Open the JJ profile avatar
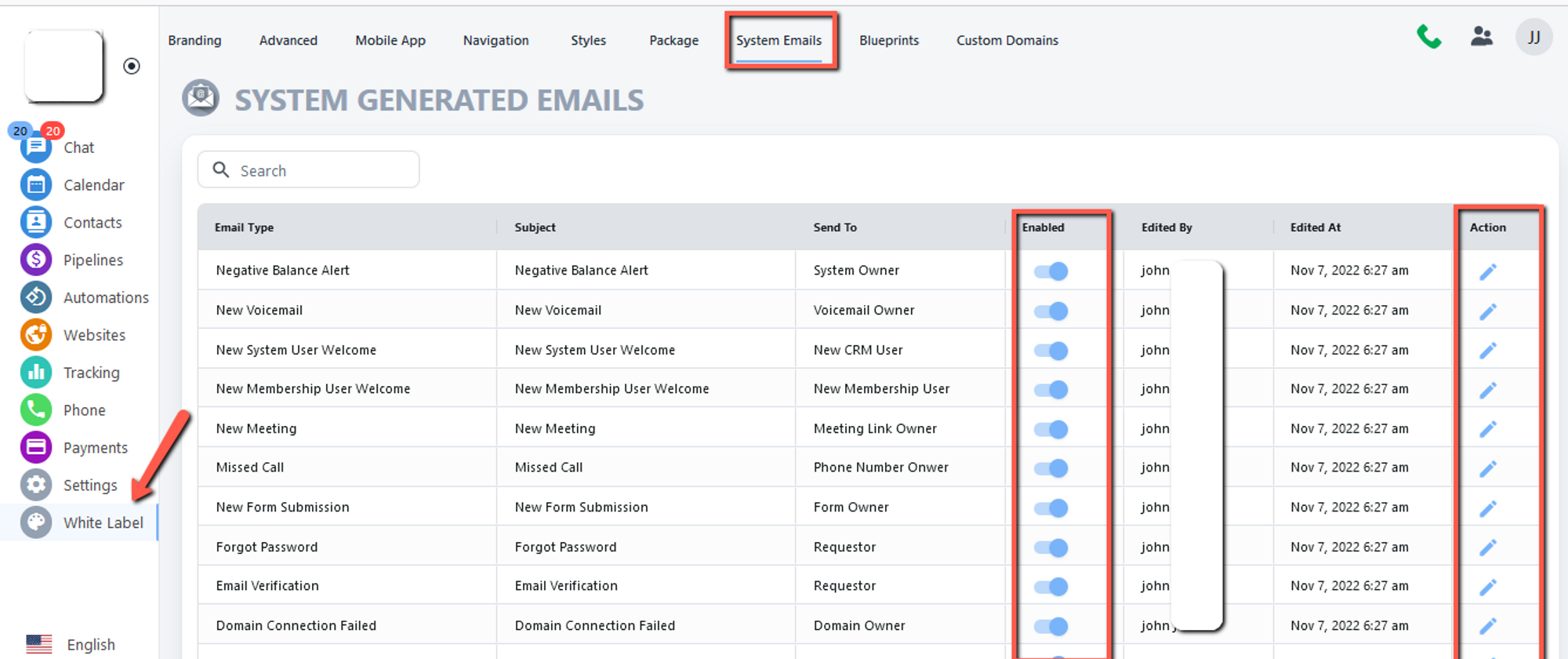The image size is (1568, 659). point(1534,37)
